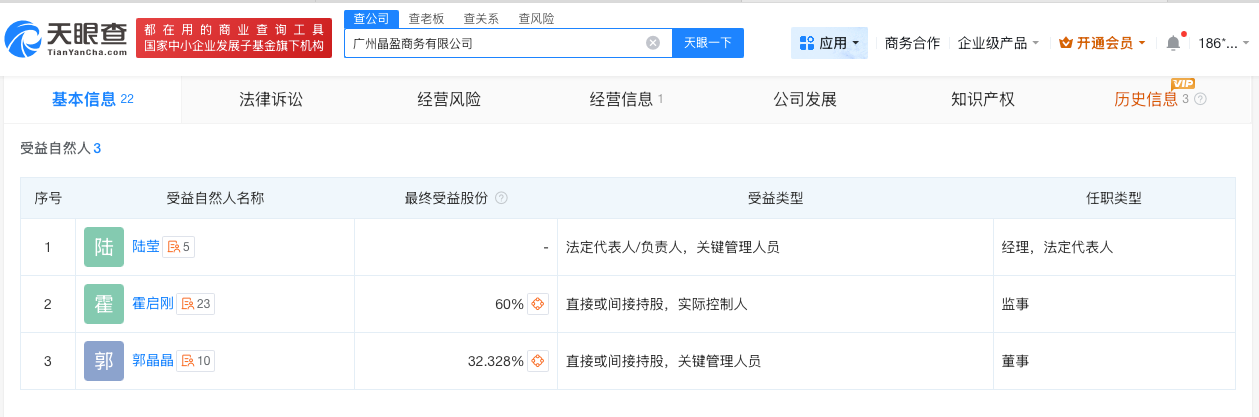
Task: Click the 陆 avatar tile
Action: pos(104,247)
